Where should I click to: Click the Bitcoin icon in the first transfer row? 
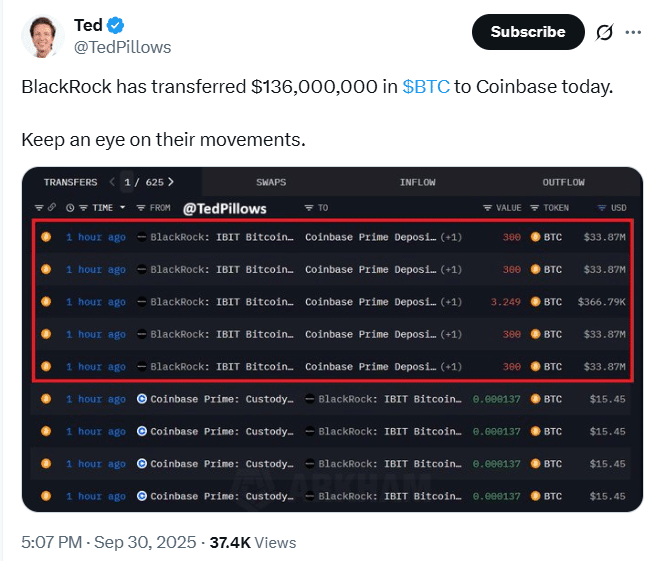[46, 237]
